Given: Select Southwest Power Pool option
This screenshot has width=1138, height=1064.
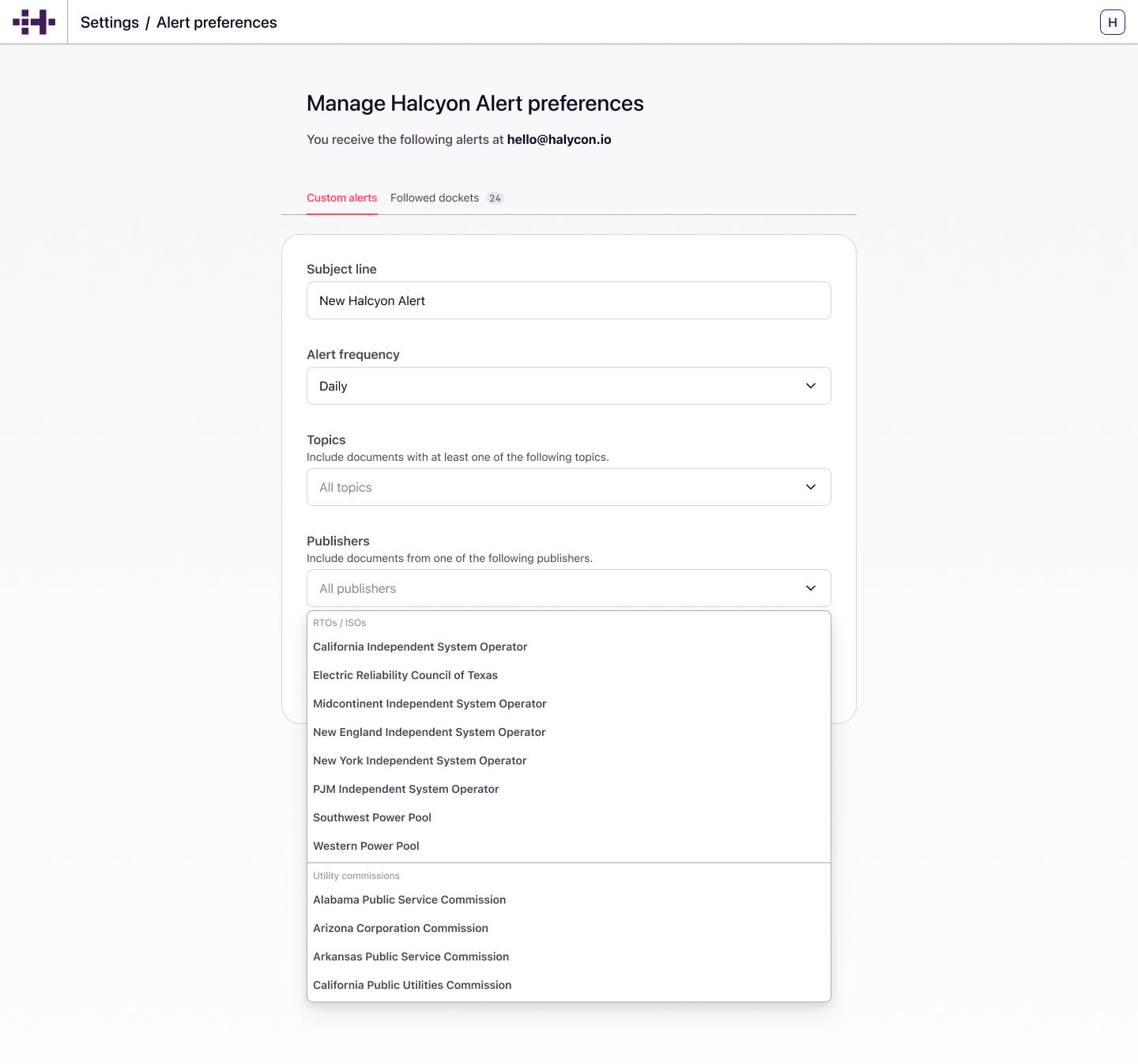Looking at the screenshot, I should (x=569, y=817).
